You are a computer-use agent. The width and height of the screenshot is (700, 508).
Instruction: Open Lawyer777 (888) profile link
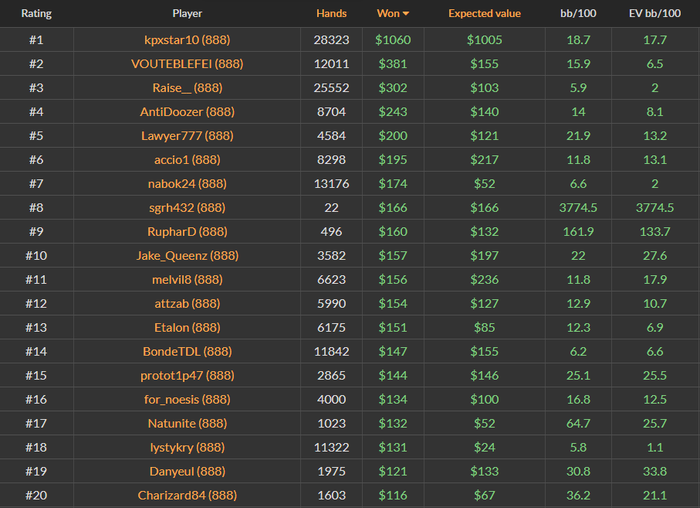click(187, 136)
